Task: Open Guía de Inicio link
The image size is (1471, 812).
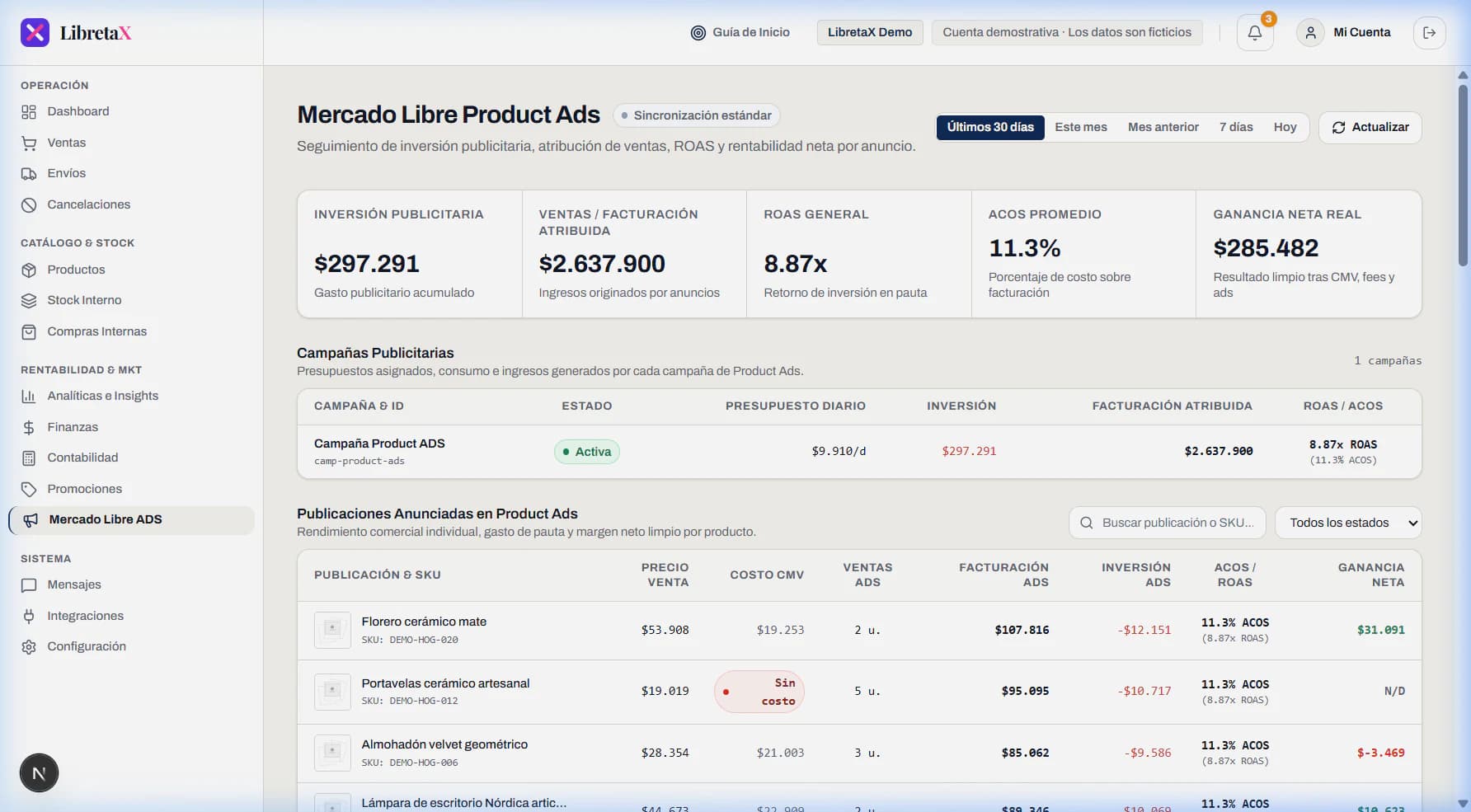Action: pyautogui.click(x=740, y=32)
